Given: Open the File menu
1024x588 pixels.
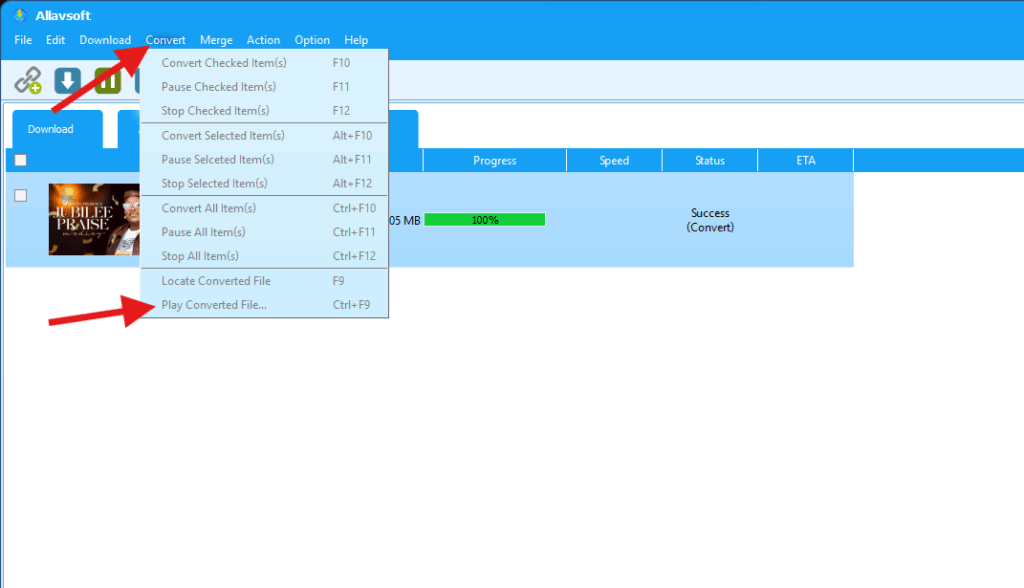Looking at the screenshot, I should point(23,40).
